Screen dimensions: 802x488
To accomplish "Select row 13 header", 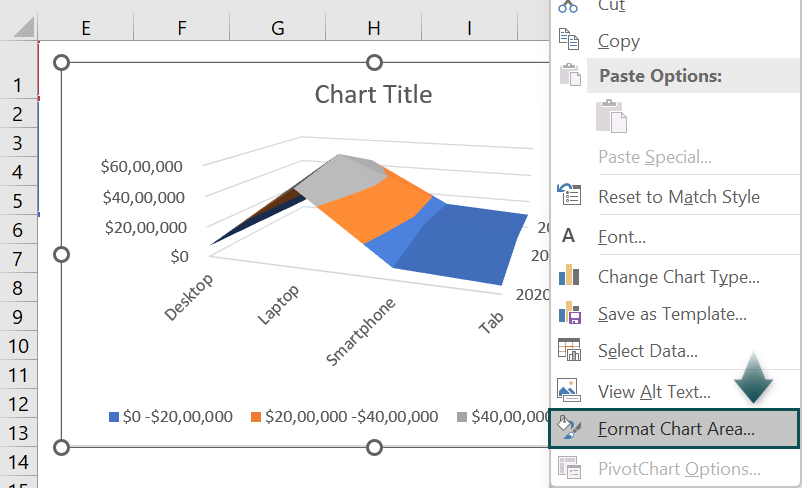I will point(18,433).
